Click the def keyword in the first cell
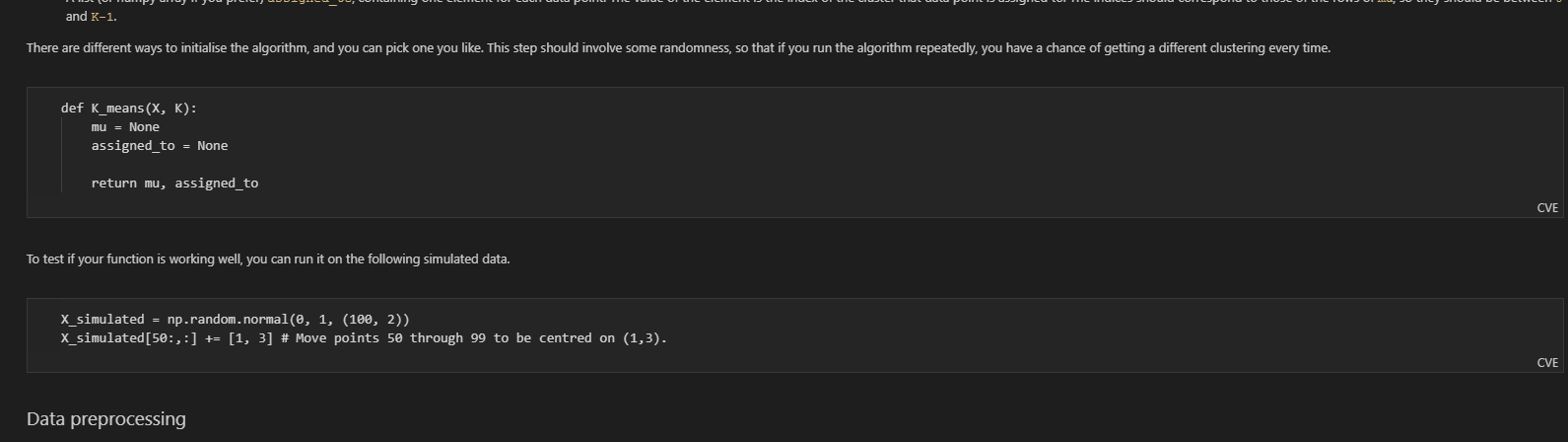This screenshot has height=442, width=1568. (72, 109)
